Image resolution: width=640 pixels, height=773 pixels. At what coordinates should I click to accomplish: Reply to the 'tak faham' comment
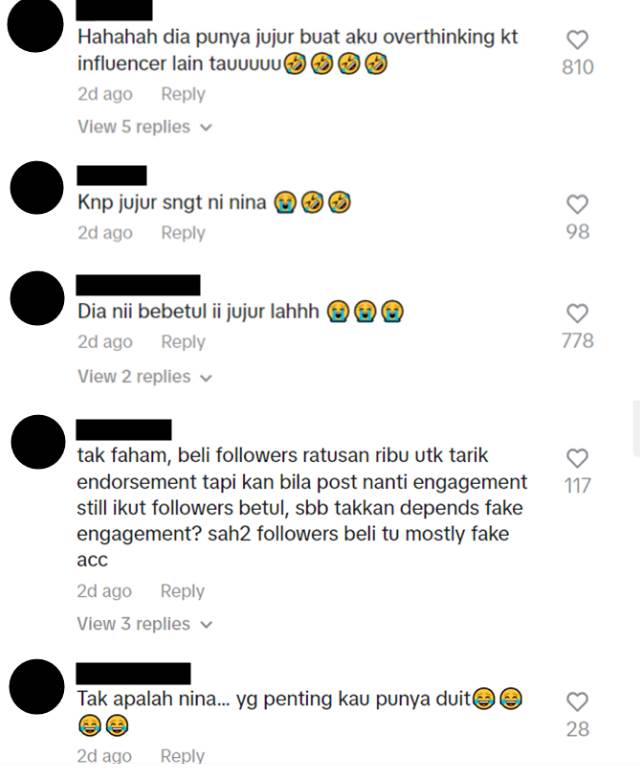[182, 591]
